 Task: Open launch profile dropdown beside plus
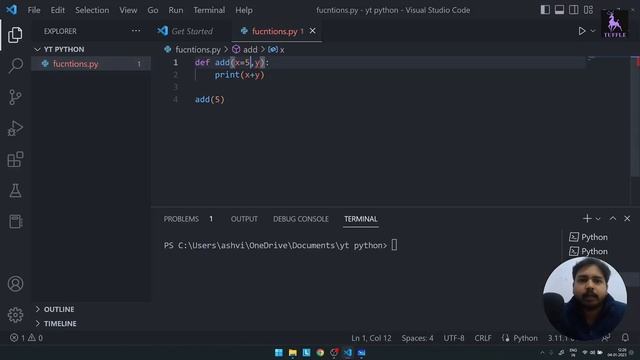click(x=598, y=219)
